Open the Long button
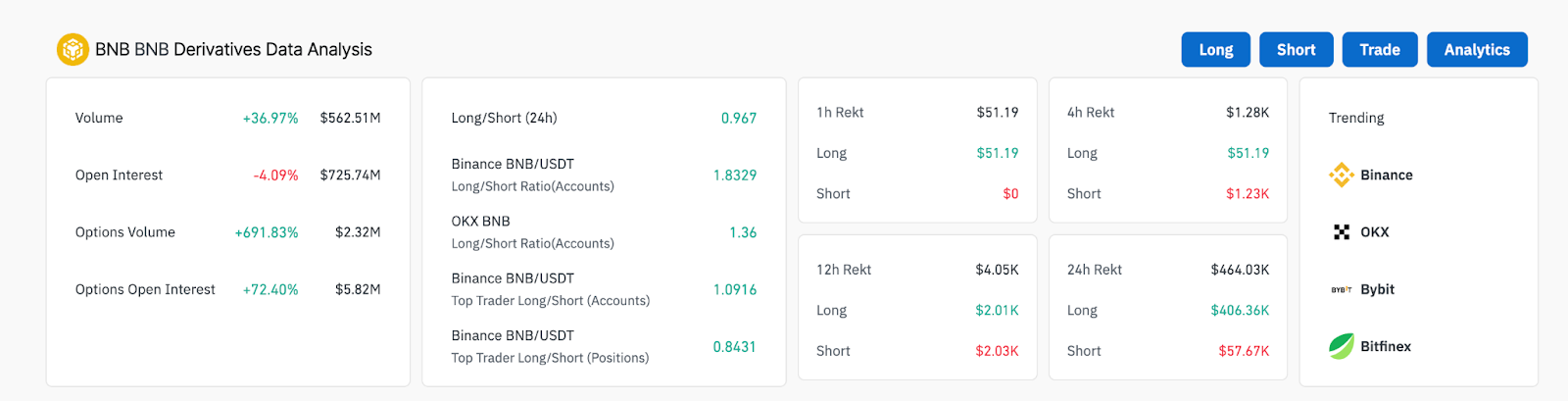The height and width of the screenshot is (401, 1568). (x=1216, y=49)
